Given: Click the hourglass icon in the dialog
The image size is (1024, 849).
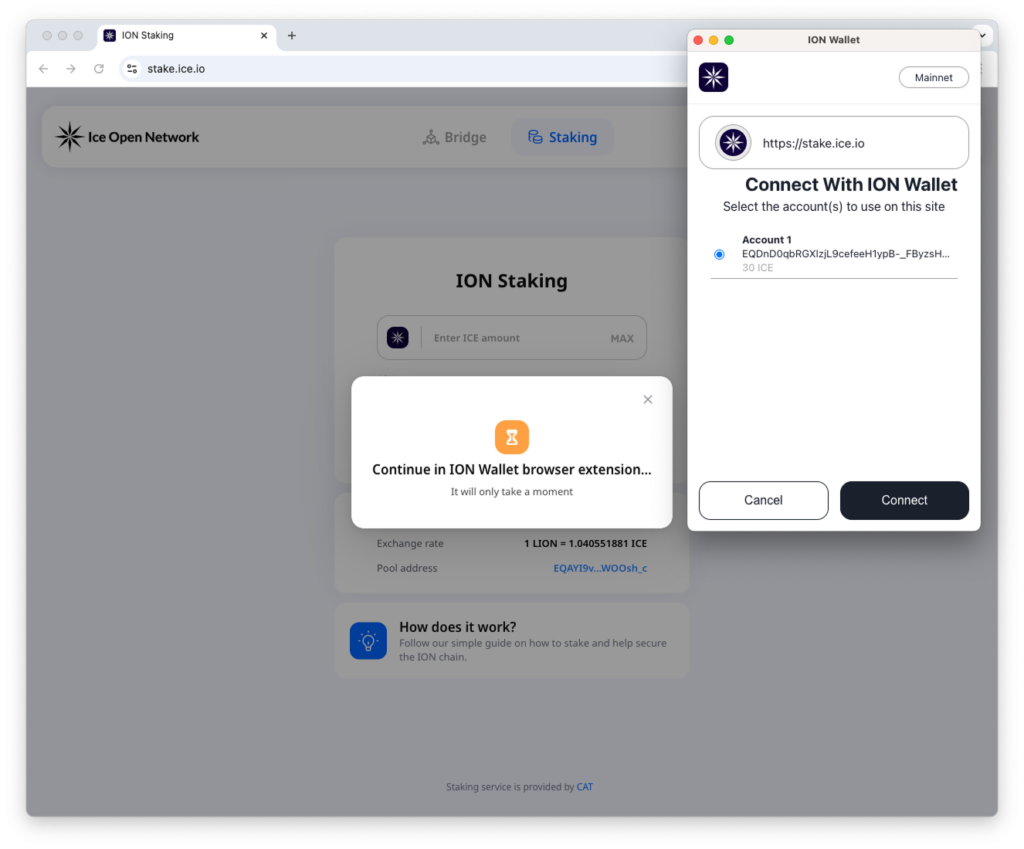Looking at the screenshot, I should pyautogui.click(x=511, y=437).
